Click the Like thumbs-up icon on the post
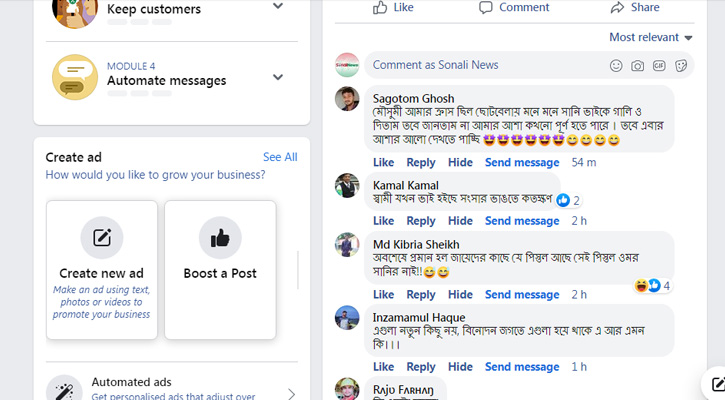 (x=380, y=7)
